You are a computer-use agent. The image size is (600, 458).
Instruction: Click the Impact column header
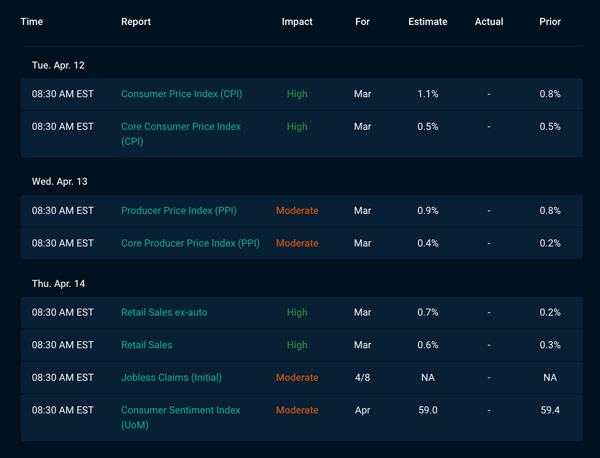[297, 22]
